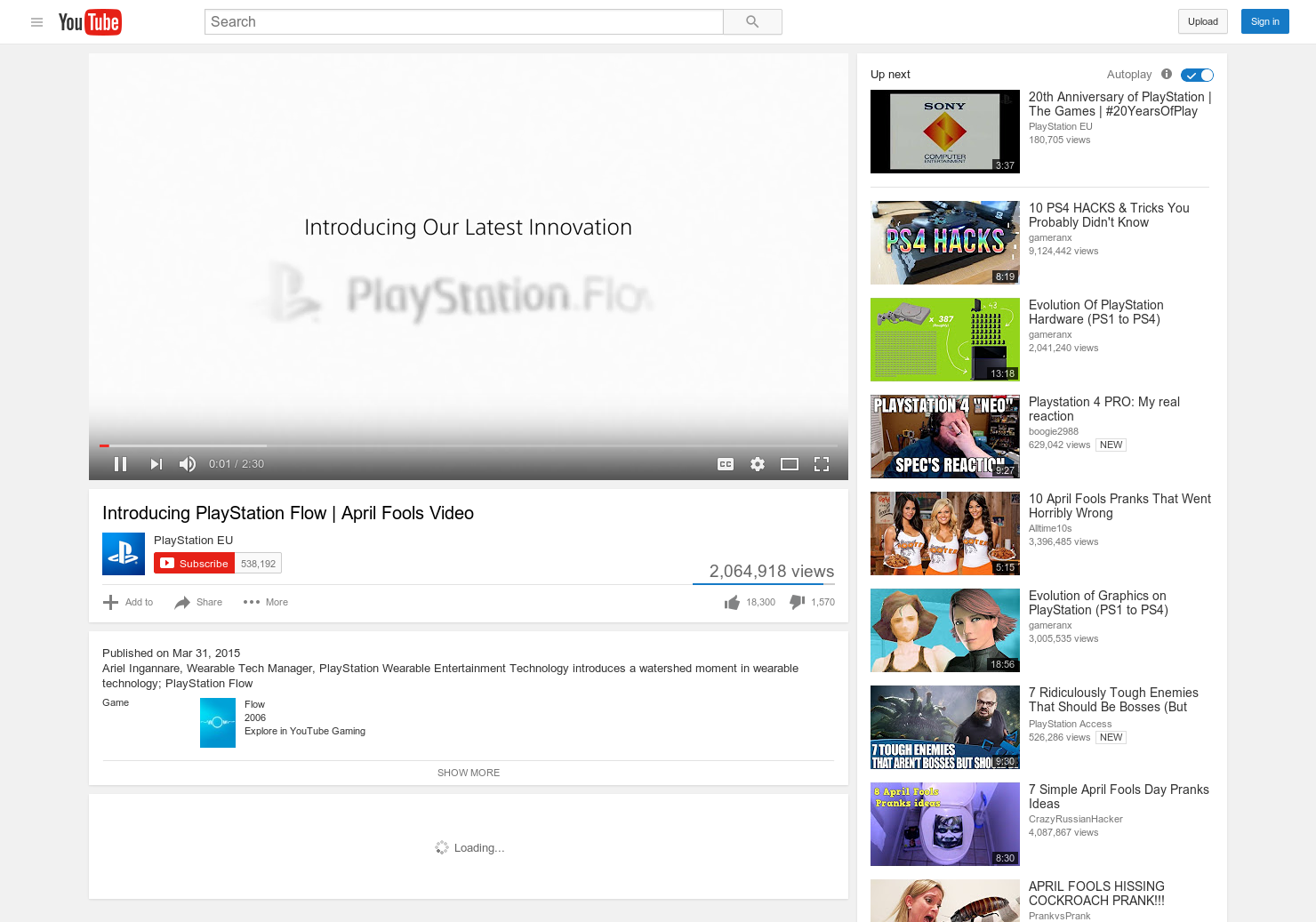1316x922 pixels.
Task: Show Autoplay info tooltip icon
Action: (1167, 75)
